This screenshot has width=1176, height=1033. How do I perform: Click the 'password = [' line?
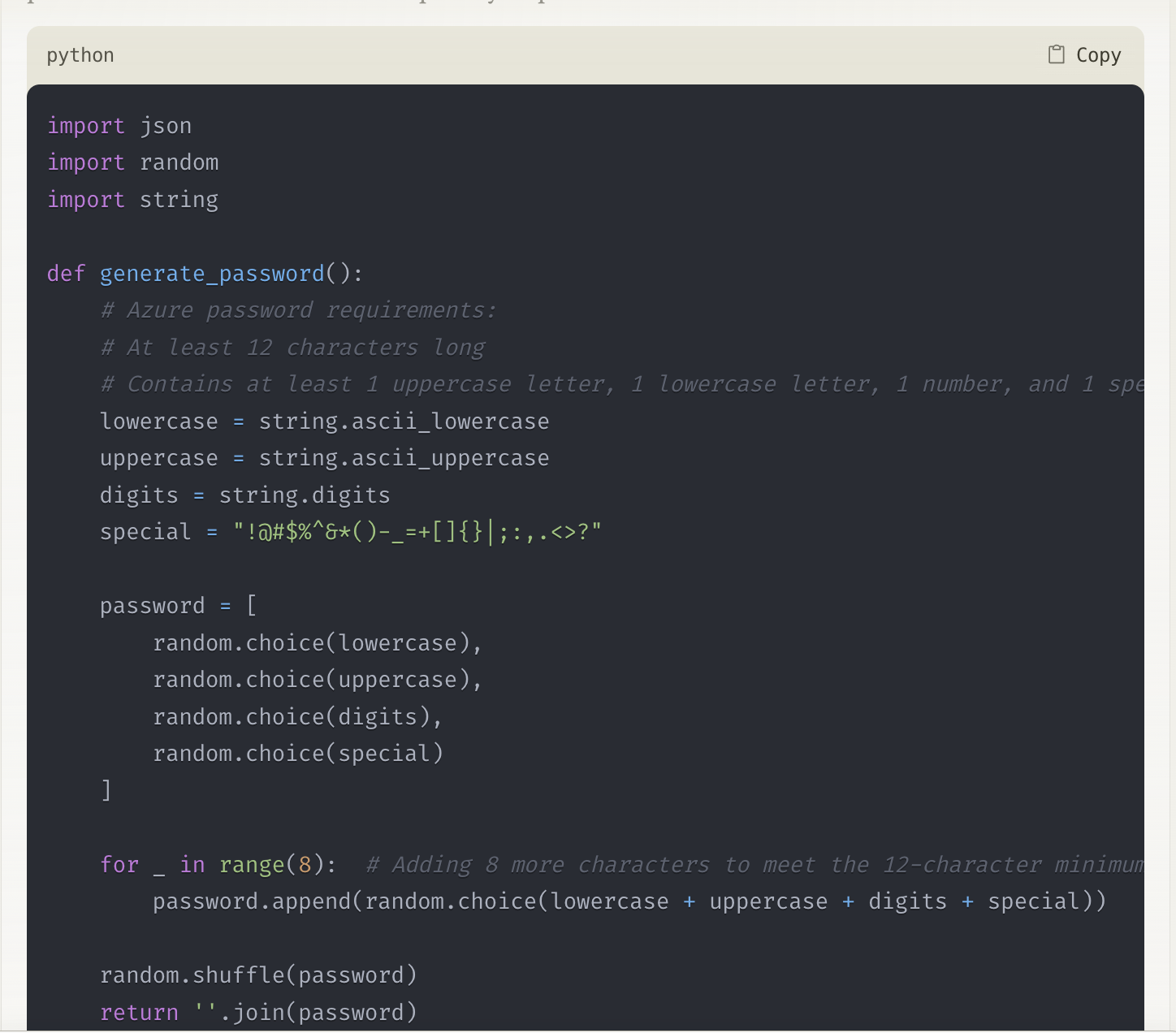point(178,606)
